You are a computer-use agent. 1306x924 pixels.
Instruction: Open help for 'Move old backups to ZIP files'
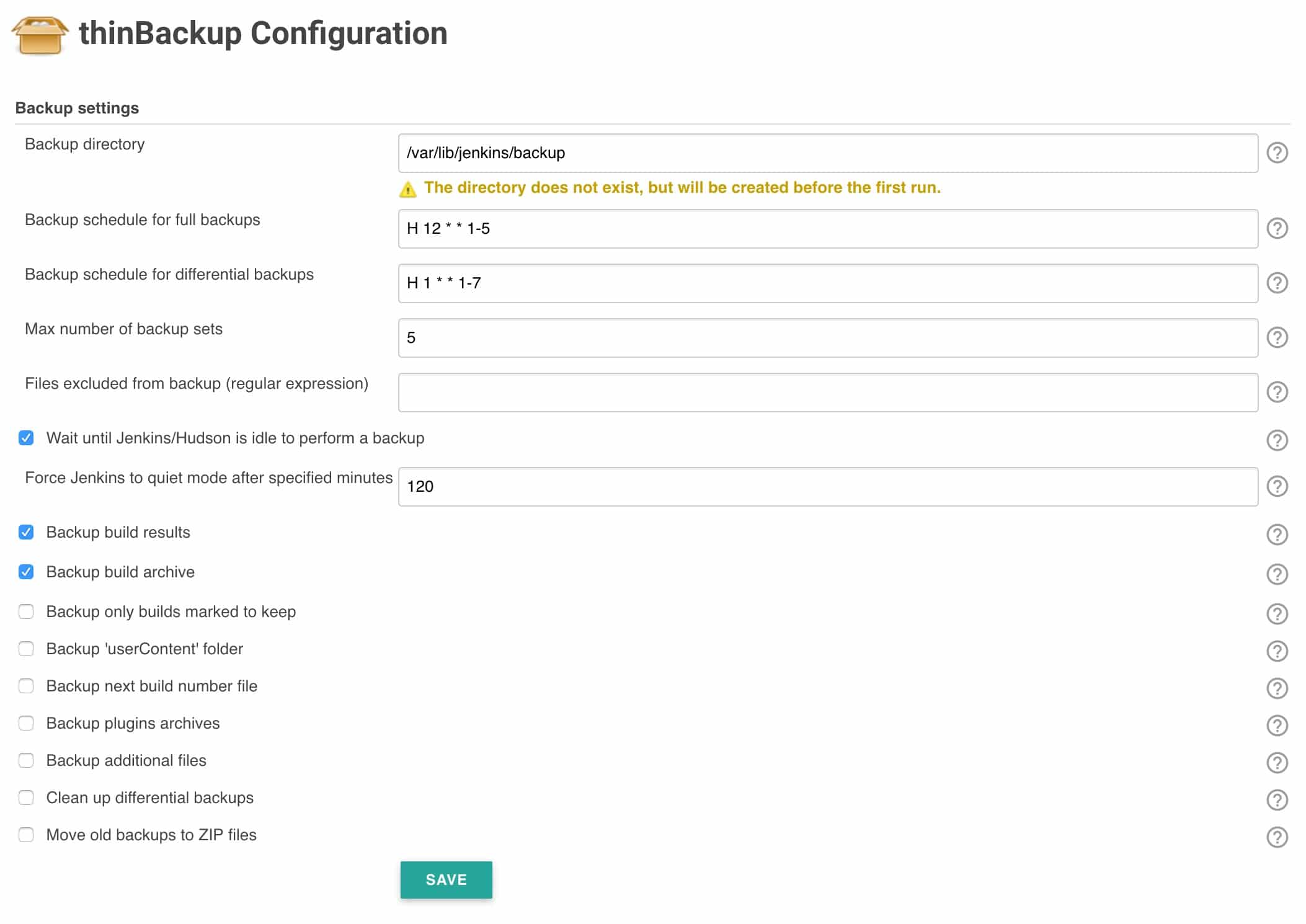pos(1277,835)
